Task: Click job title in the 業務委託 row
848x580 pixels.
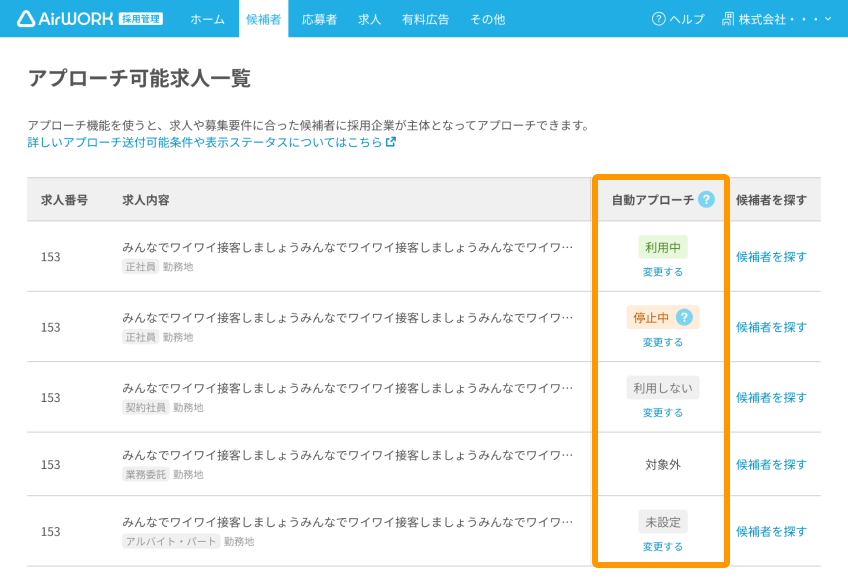Action: (347, 455)
